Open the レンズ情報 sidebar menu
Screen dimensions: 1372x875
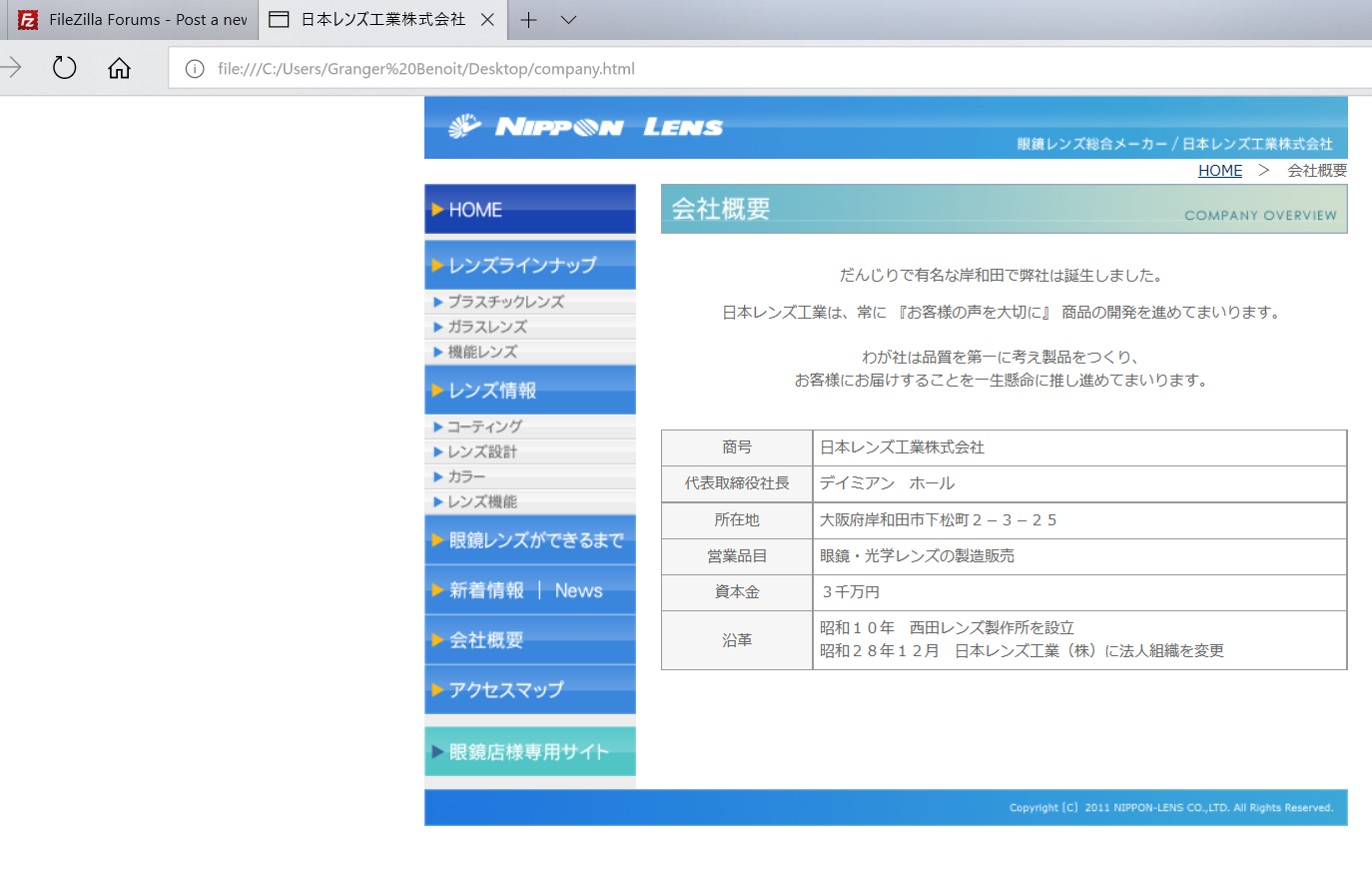click(530, 390)
